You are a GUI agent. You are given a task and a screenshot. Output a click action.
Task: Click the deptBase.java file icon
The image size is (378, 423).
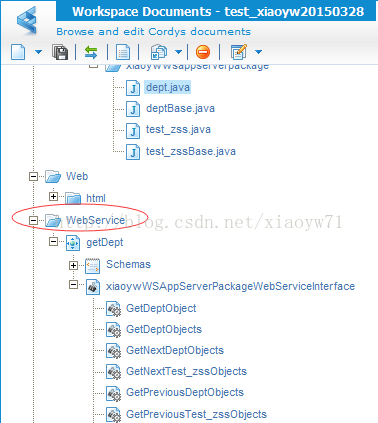[133, 109]
